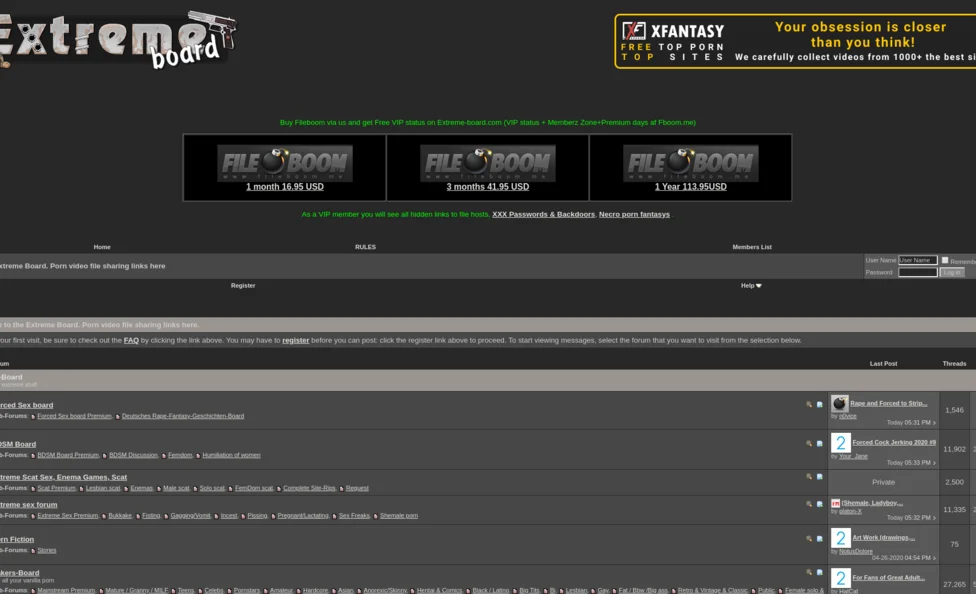
Task: Click feed icon in BDSM Board row
Action: pos(820,443)
